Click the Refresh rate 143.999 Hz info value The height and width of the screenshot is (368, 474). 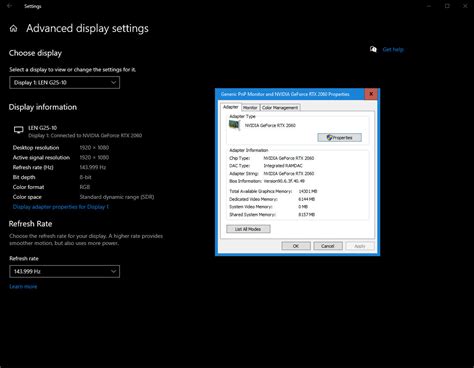(93, 167)
